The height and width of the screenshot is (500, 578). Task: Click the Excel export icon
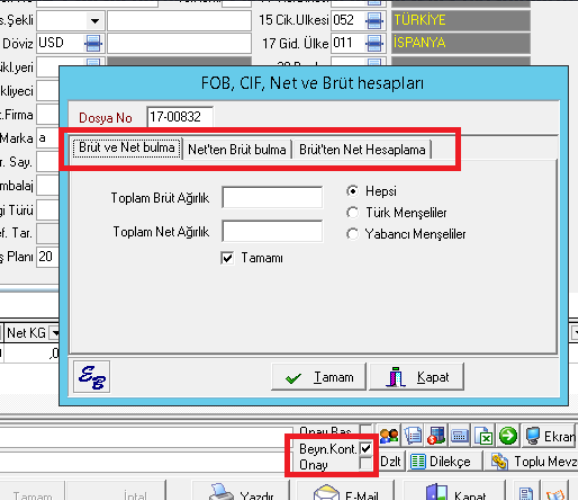(484, 436)
